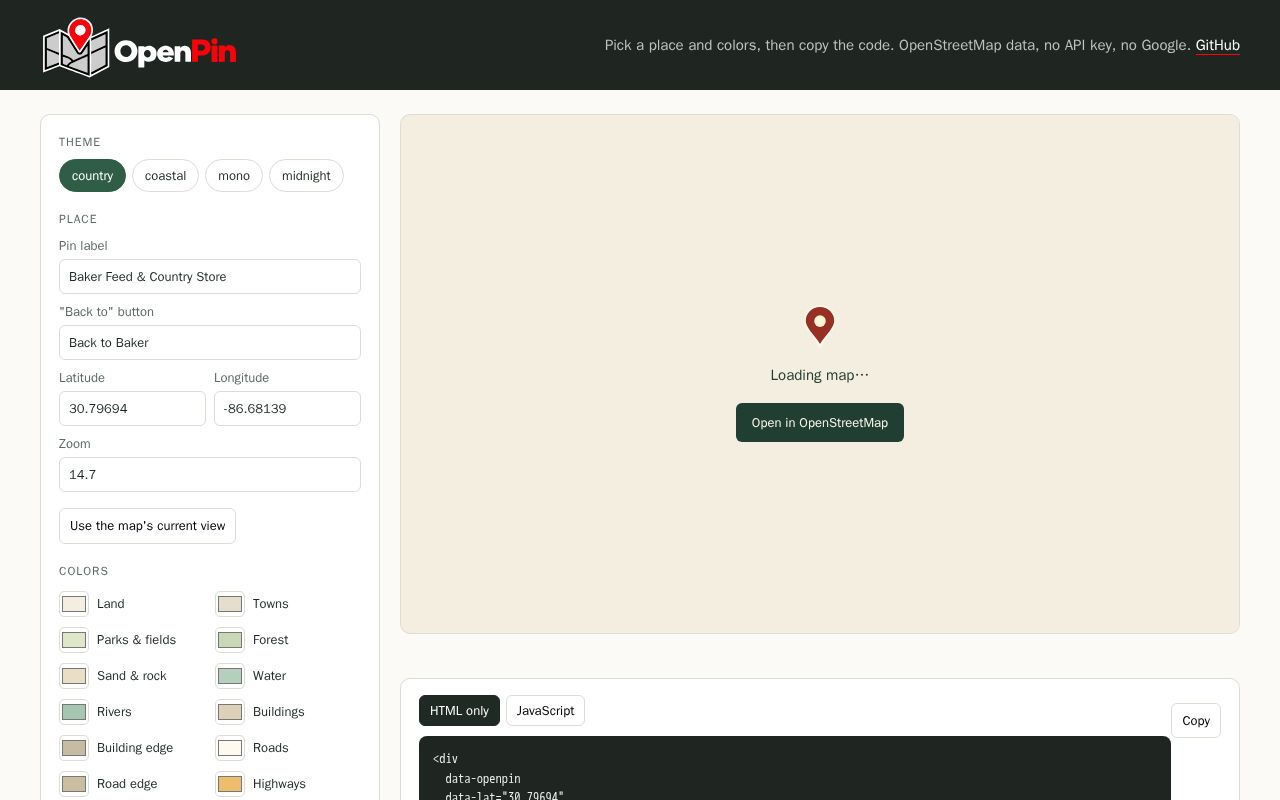Click the red map pin marker

coord(820,325)
